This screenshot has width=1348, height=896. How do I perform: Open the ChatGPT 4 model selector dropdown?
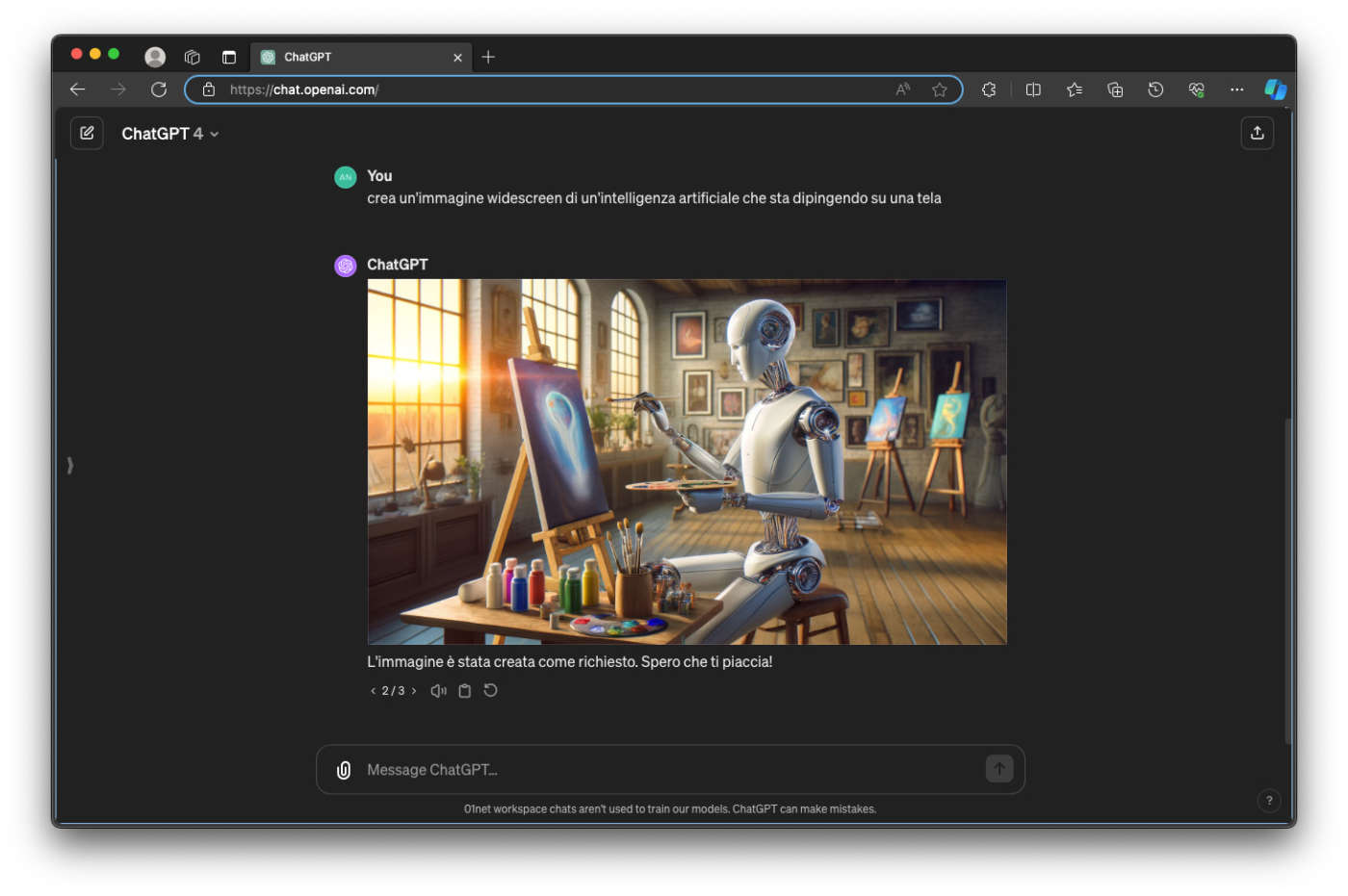170,134
